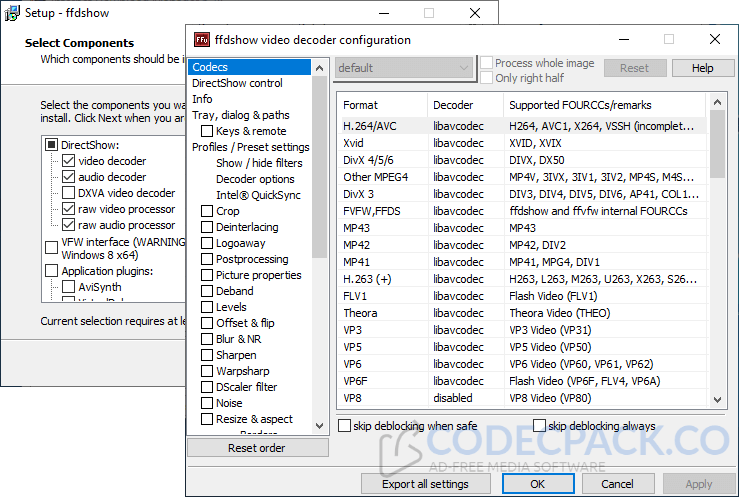
Task: Select the MP43 format row
Action: coord(522,228)
